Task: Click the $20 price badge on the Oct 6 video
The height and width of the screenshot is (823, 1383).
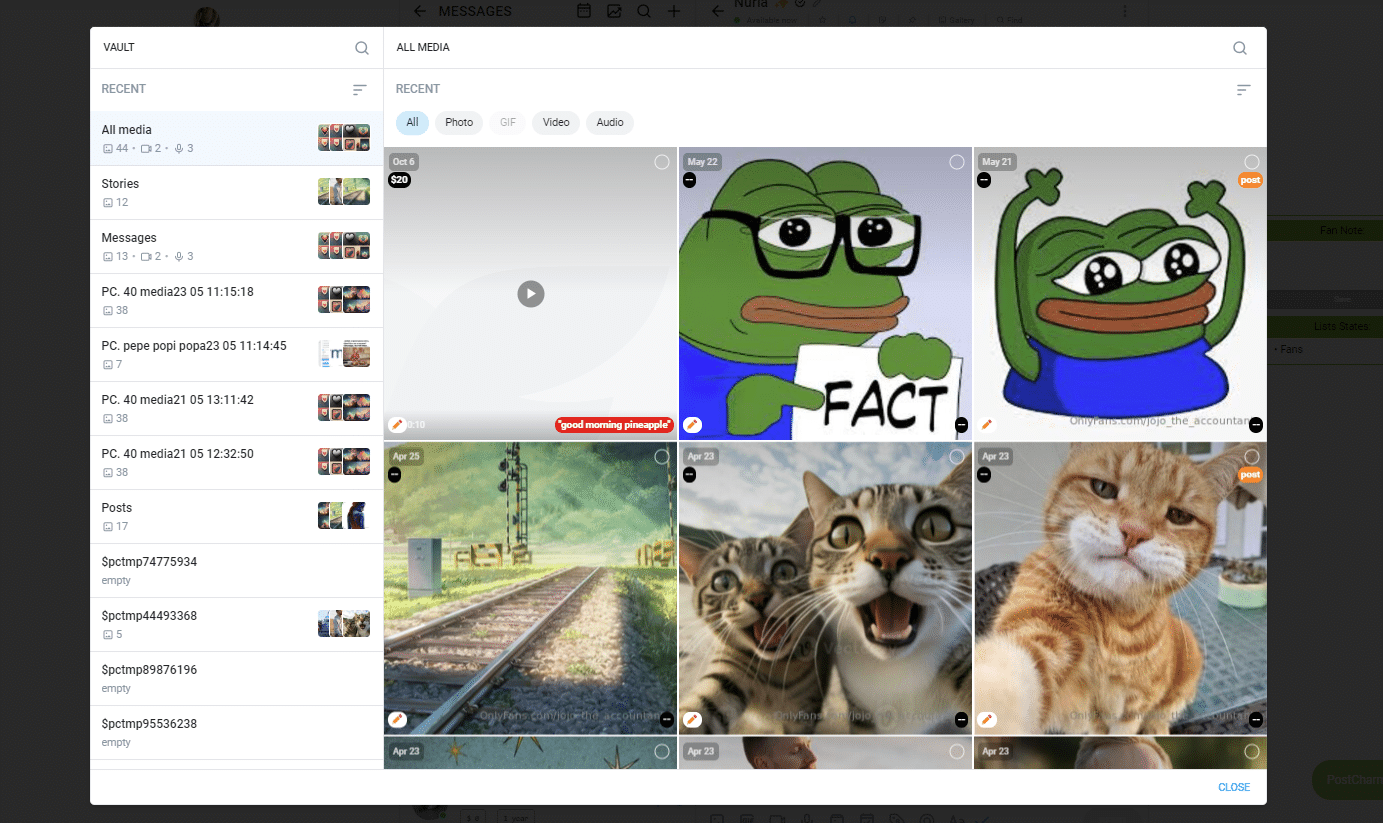Action: (399, 180)
